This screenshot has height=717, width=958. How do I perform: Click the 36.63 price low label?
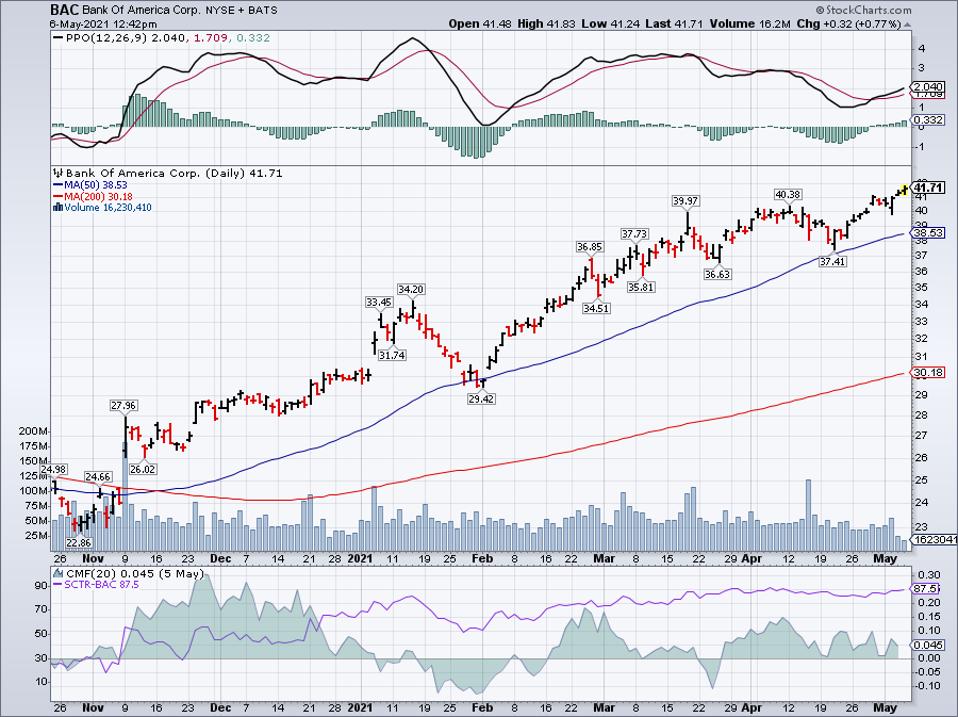point(717,274)
